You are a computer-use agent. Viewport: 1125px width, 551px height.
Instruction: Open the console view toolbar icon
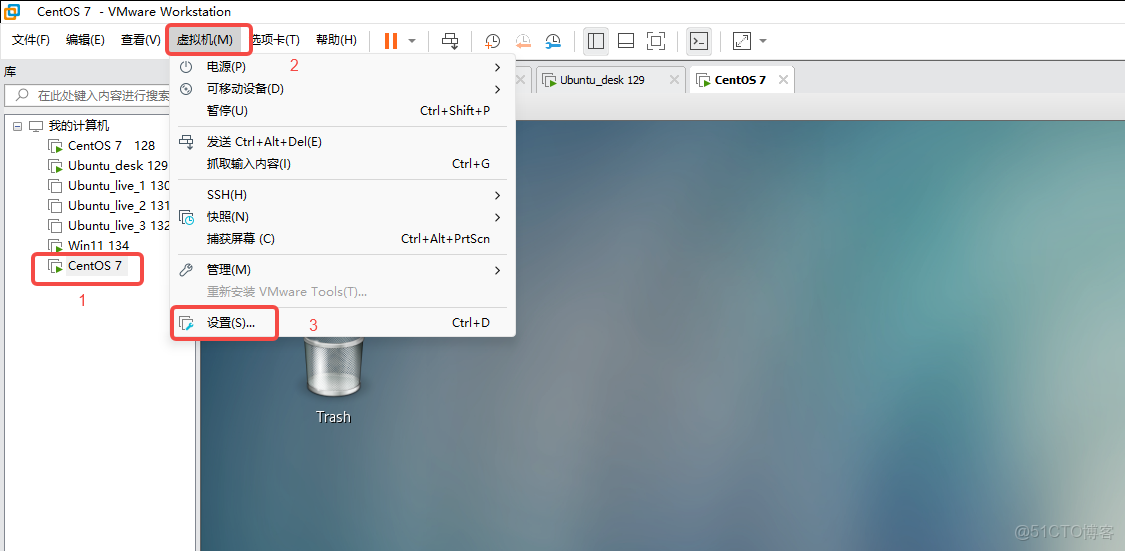click(x=699, y=41)
